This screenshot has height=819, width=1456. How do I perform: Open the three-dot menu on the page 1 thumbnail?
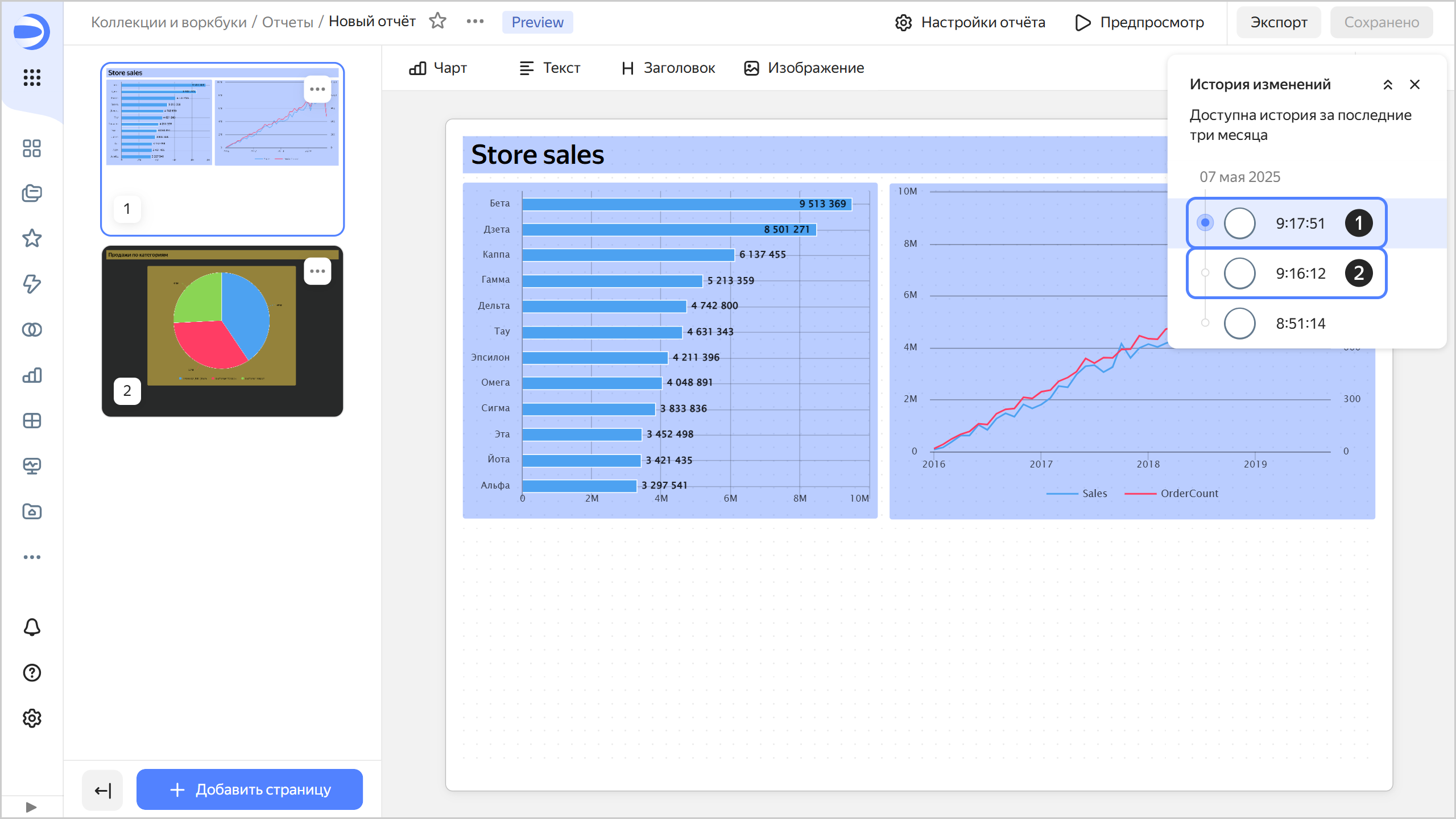317,89
